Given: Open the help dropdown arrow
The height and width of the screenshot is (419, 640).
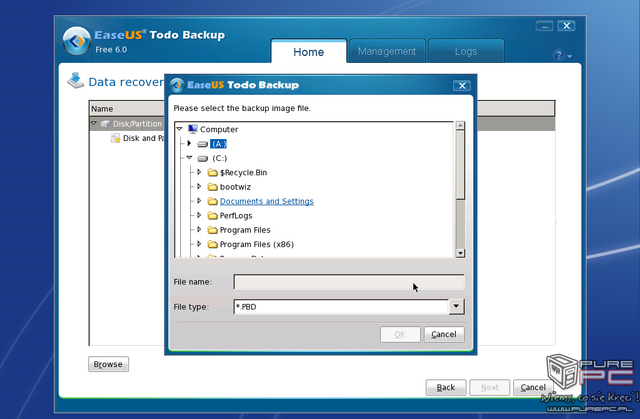Looking at the screenshot, I should pos(569,56).
